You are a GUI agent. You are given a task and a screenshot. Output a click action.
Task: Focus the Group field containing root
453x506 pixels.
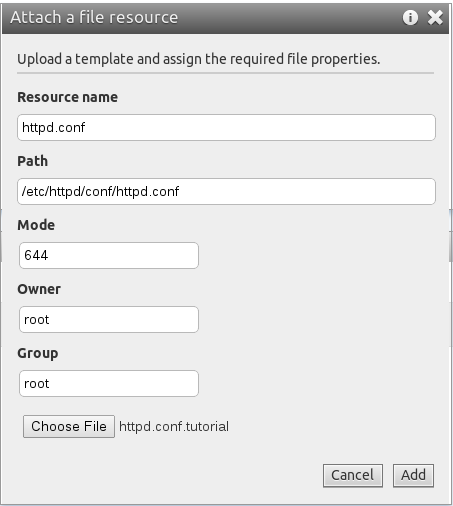pos(109,383)
